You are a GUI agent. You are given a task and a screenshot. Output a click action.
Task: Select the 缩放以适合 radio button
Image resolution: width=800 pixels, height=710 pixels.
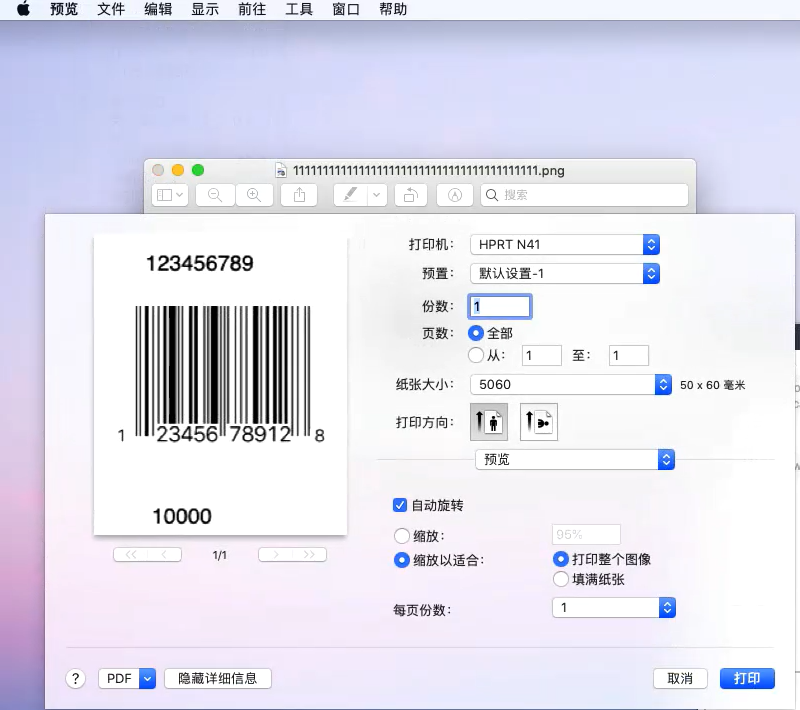402,560
